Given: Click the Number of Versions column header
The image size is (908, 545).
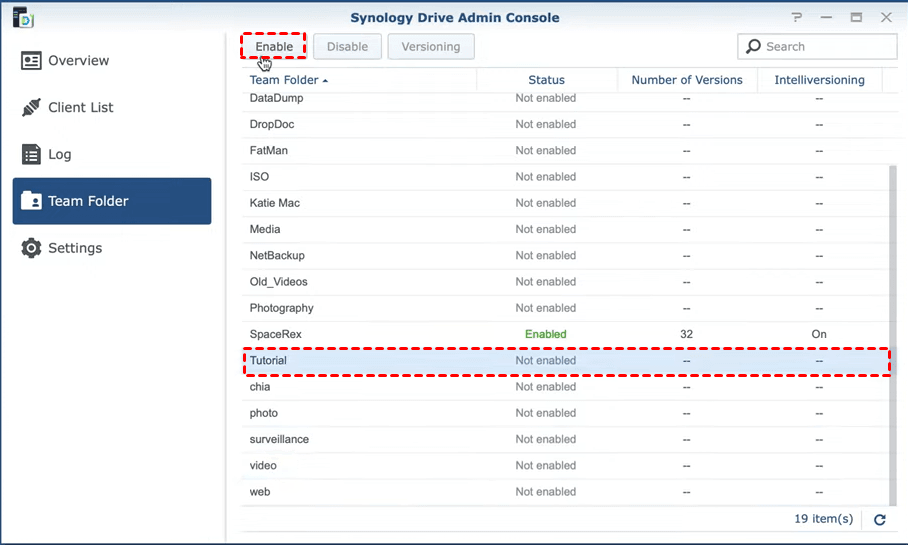Looking at the screenshot, I should click(686, 80).
